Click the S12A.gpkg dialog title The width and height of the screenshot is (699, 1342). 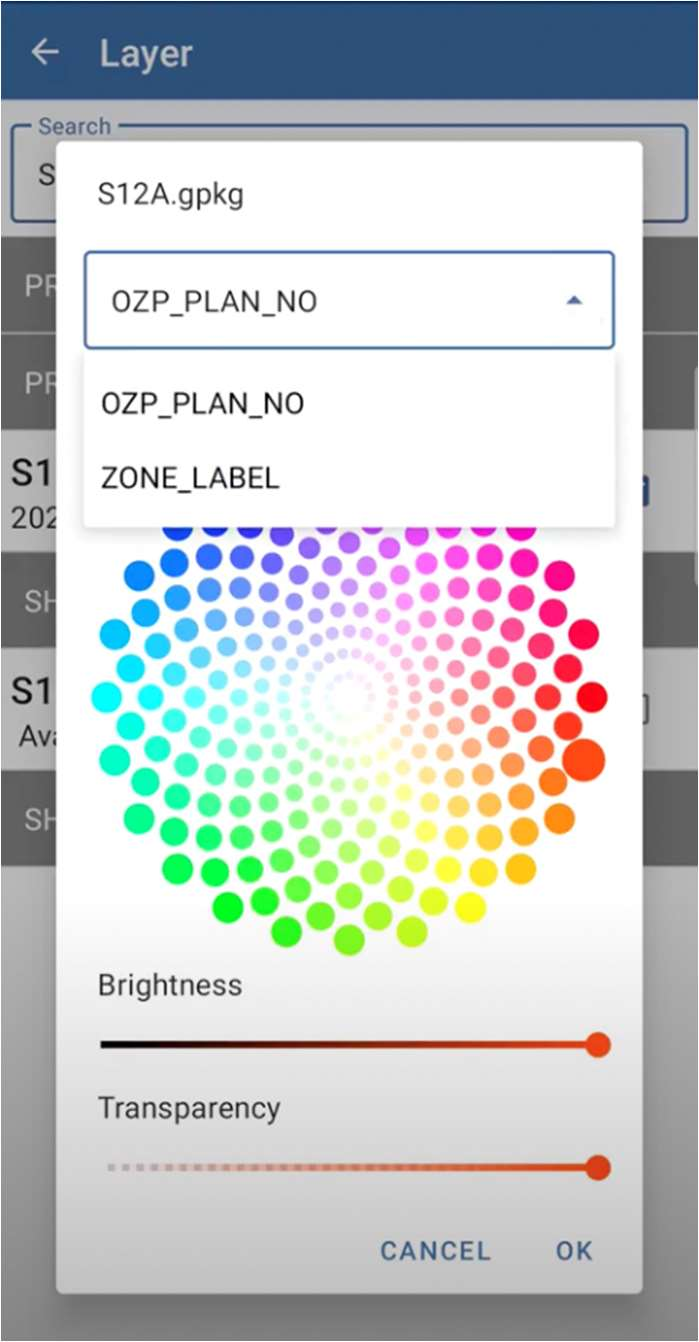[170, 194]
